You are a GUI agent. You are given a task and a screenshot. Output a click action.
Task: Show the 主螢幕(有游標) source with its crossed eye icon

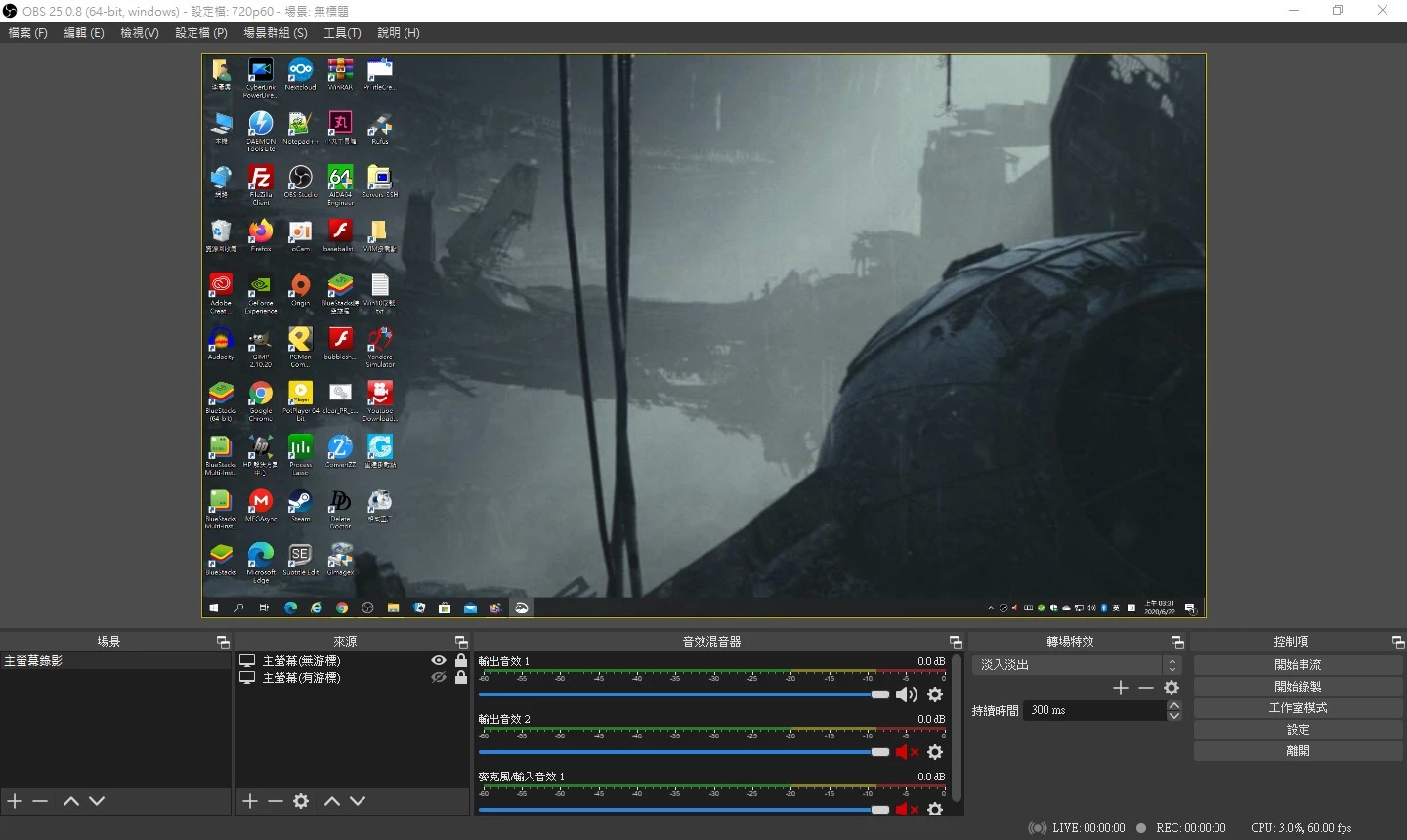pos(439,677)
